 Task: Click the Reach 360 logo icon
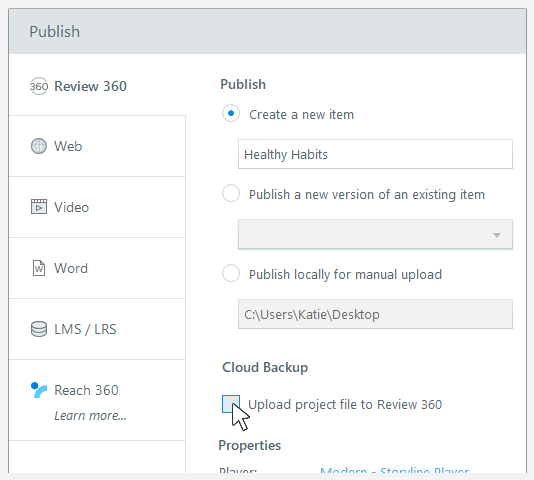click(x=38, y=390)
